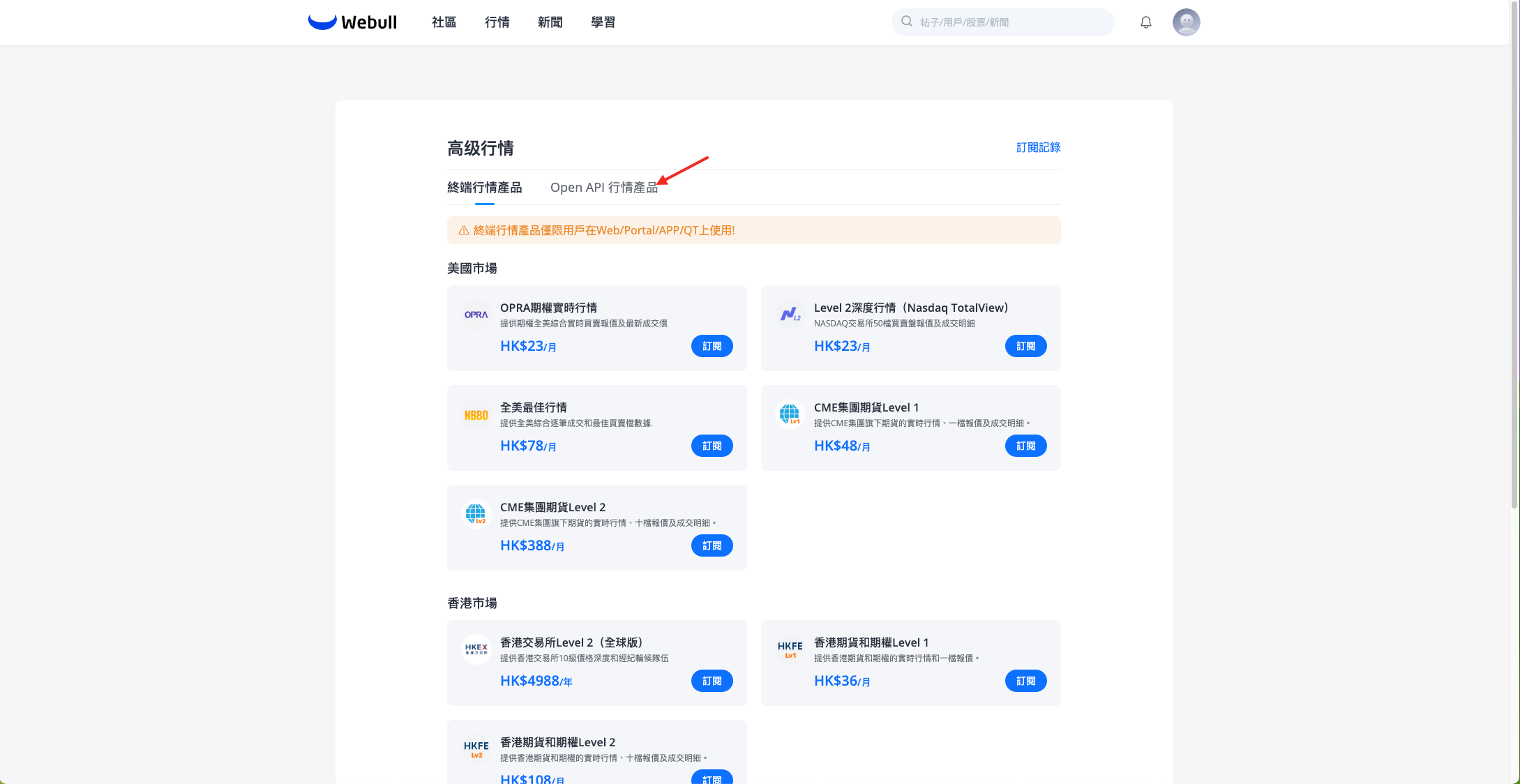Click the OPRA product logo icon
This screenshot has width=1520, height=784.
point(476,315)
